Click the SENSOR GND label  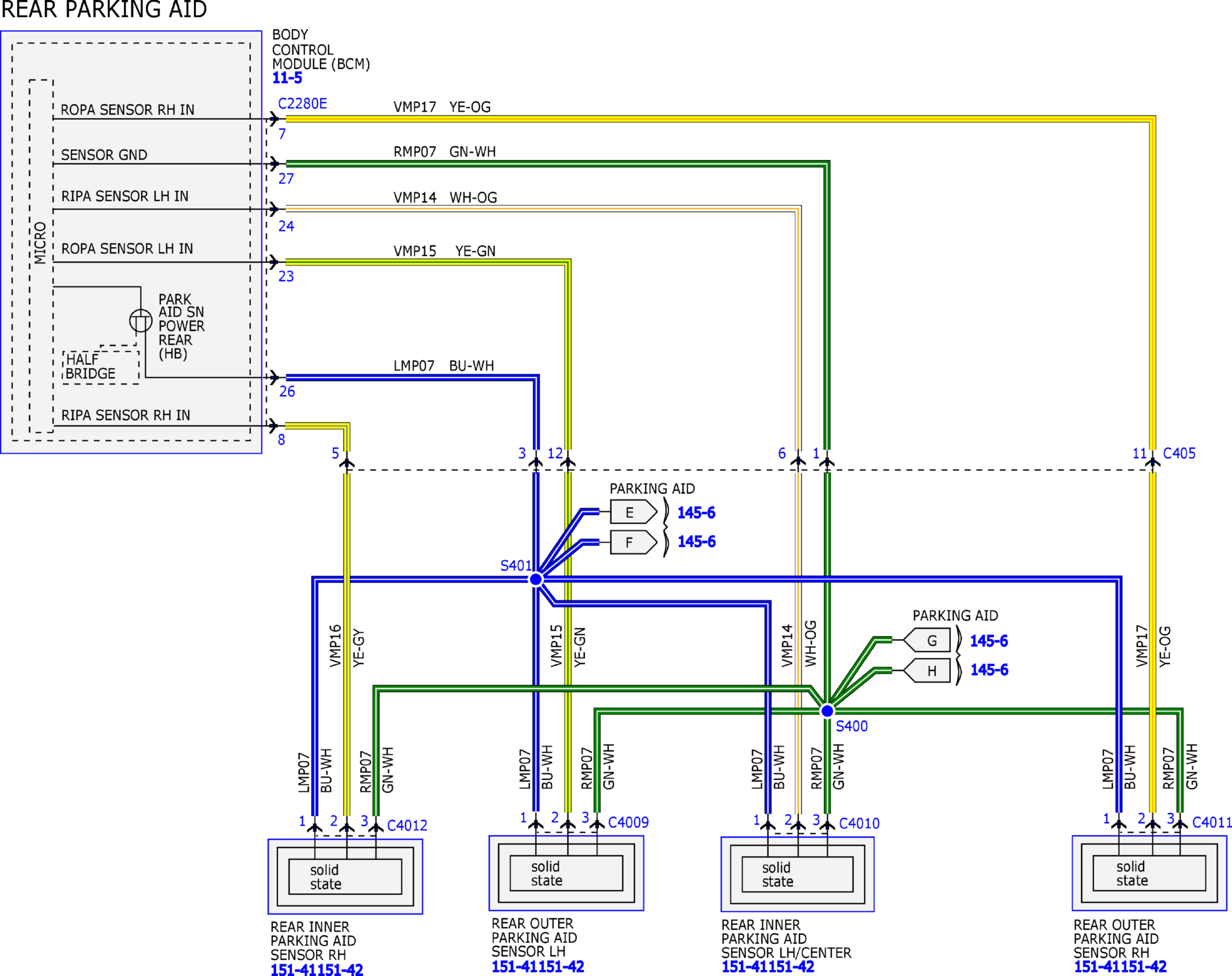[x=104, y=154]
